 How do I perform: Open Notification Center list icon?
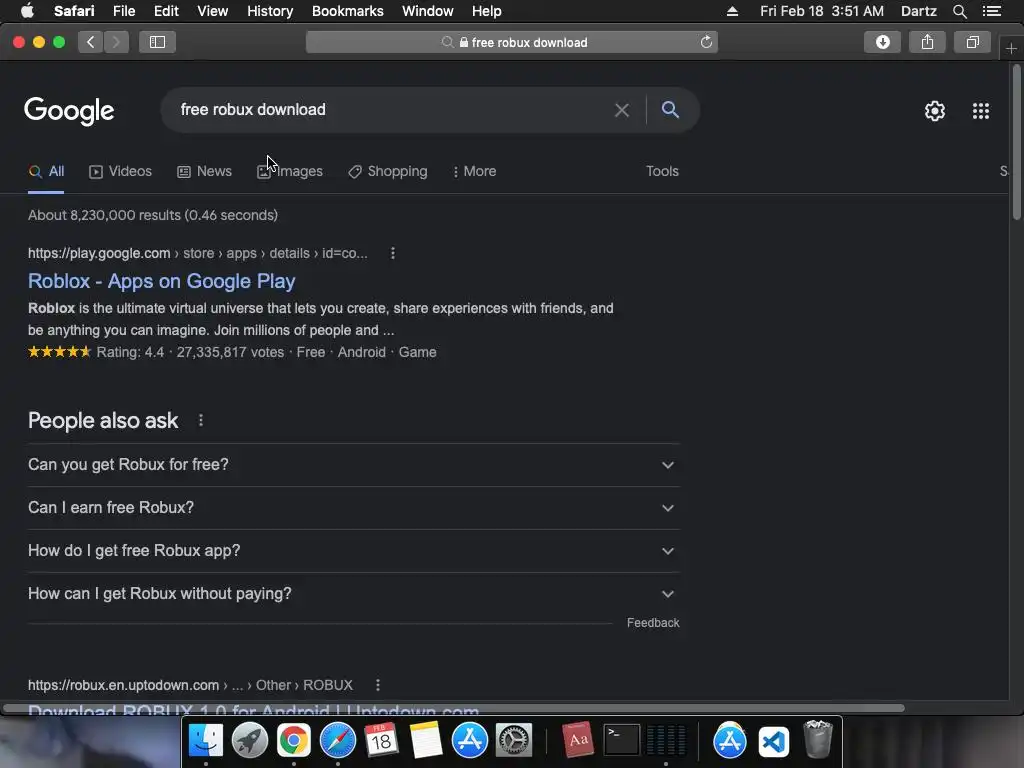(992, 11)
